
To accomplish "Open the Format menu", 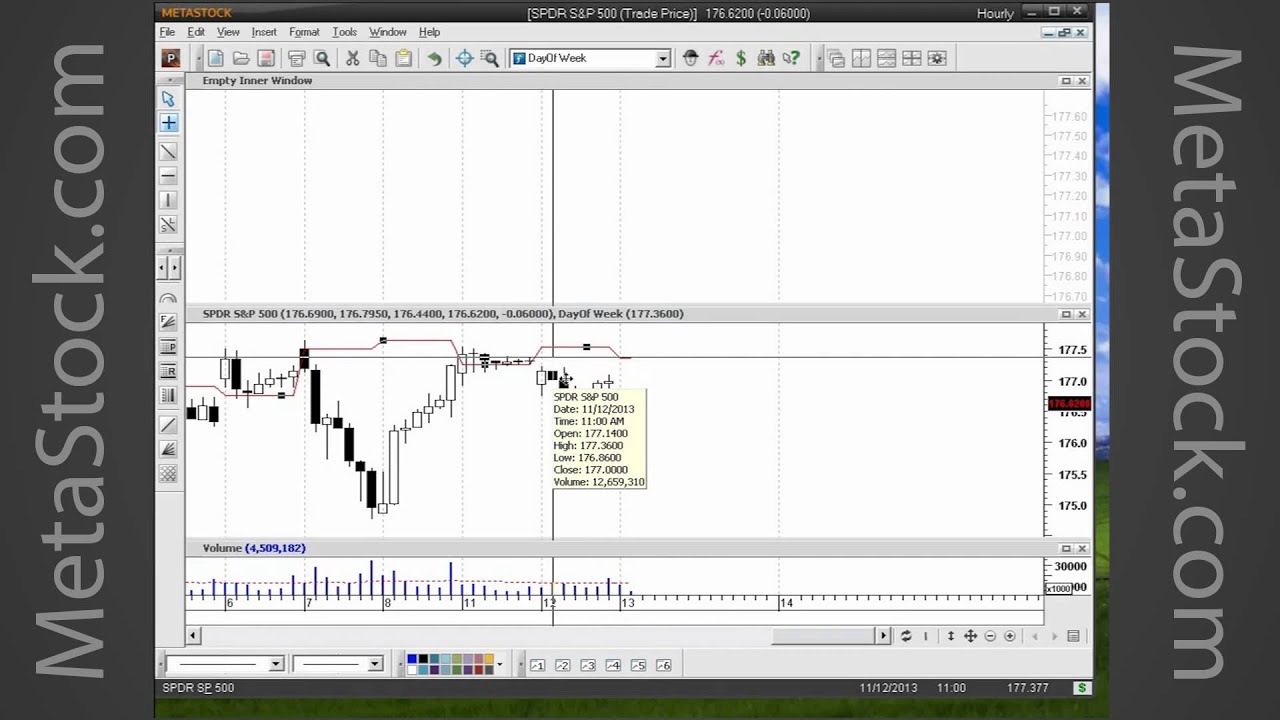I will click(x=304, y=32).
